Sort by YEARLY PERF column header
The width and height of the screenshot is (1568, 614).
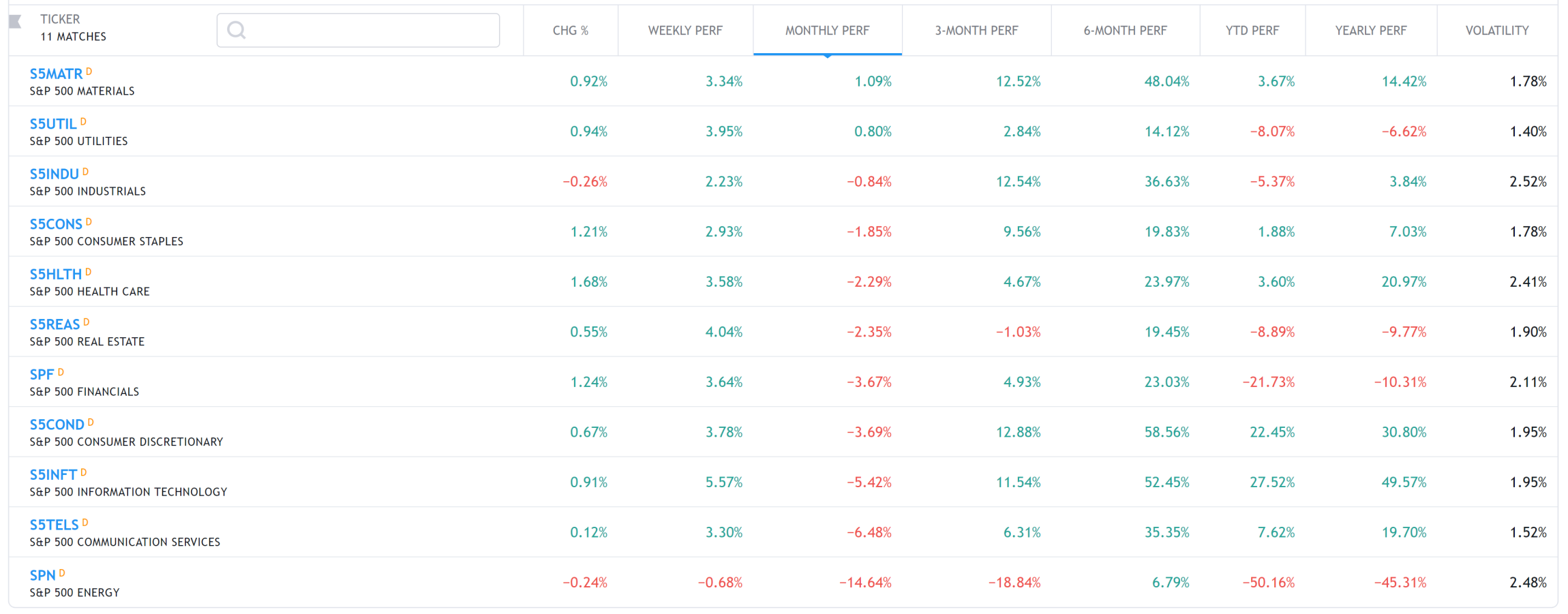click(x=1371, y=30)
